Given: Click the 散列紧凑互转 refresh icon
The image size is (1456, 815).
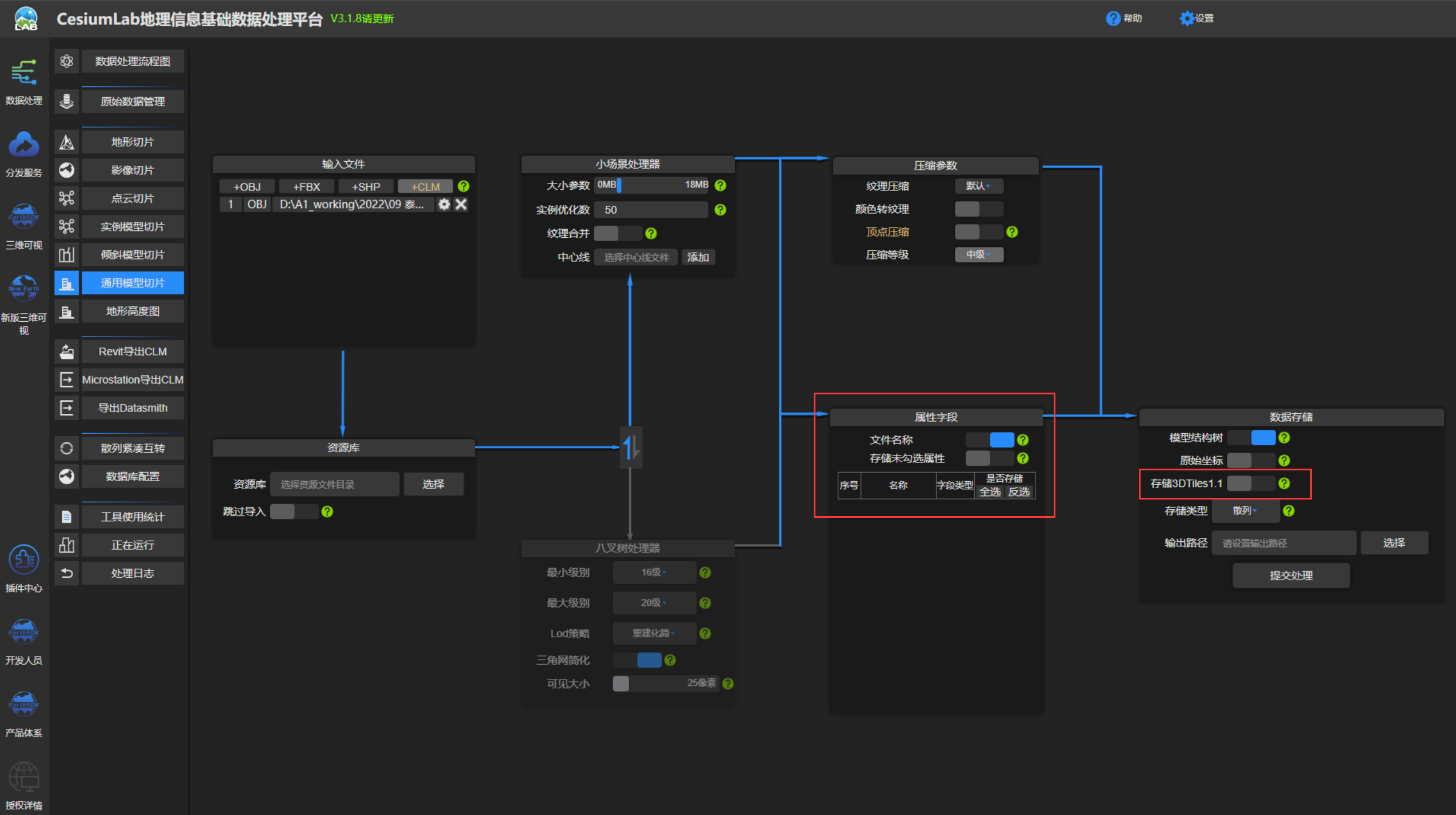Looking at the screenshot, I should pos(66,448).
